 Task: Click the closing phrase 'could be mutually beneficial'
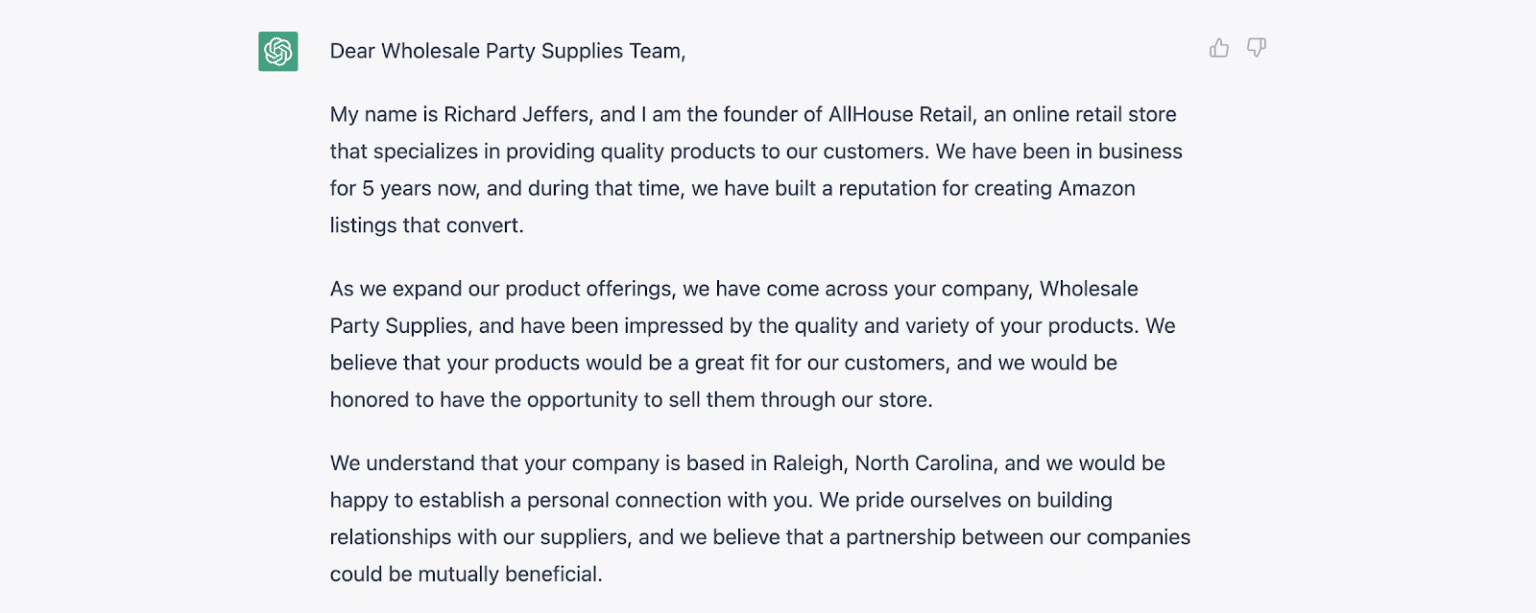point(464,575)
